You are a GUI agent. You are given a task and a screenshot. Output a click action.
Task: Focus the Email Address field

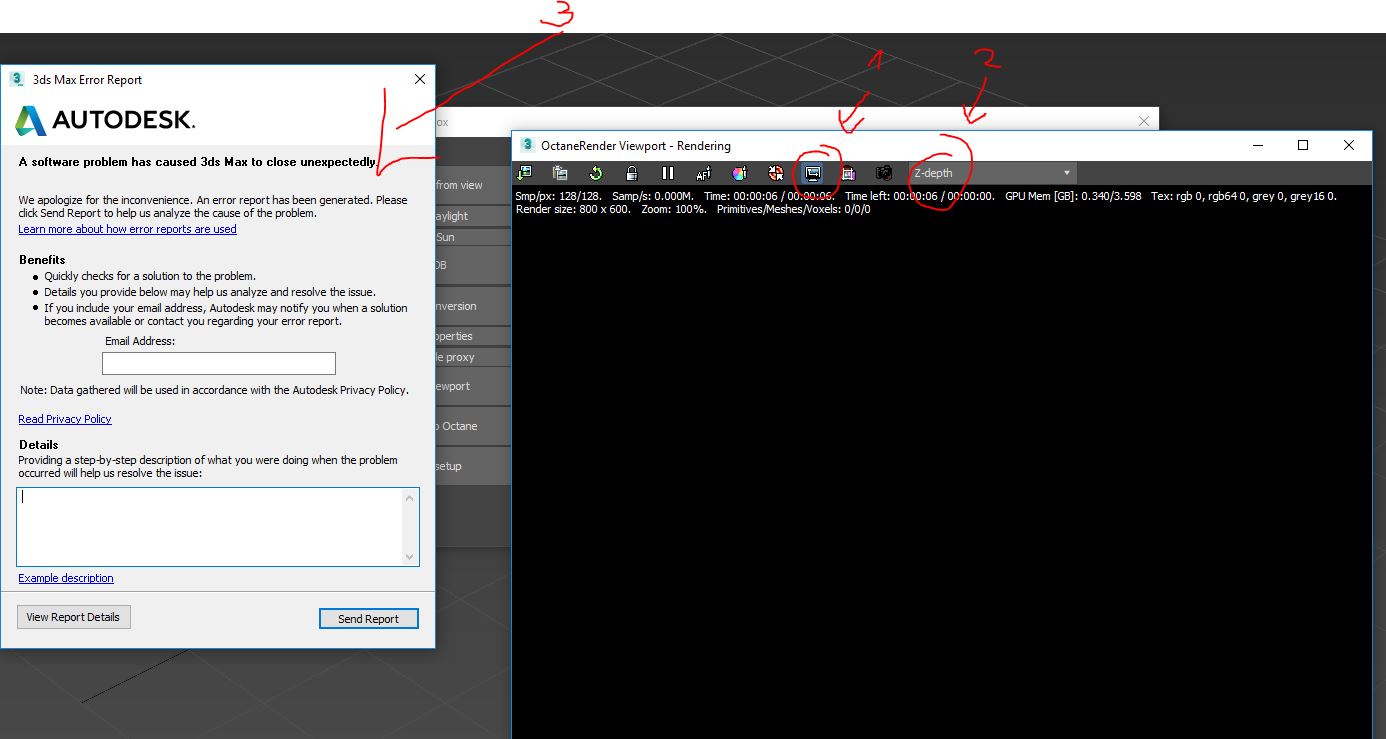pos(219,363)
